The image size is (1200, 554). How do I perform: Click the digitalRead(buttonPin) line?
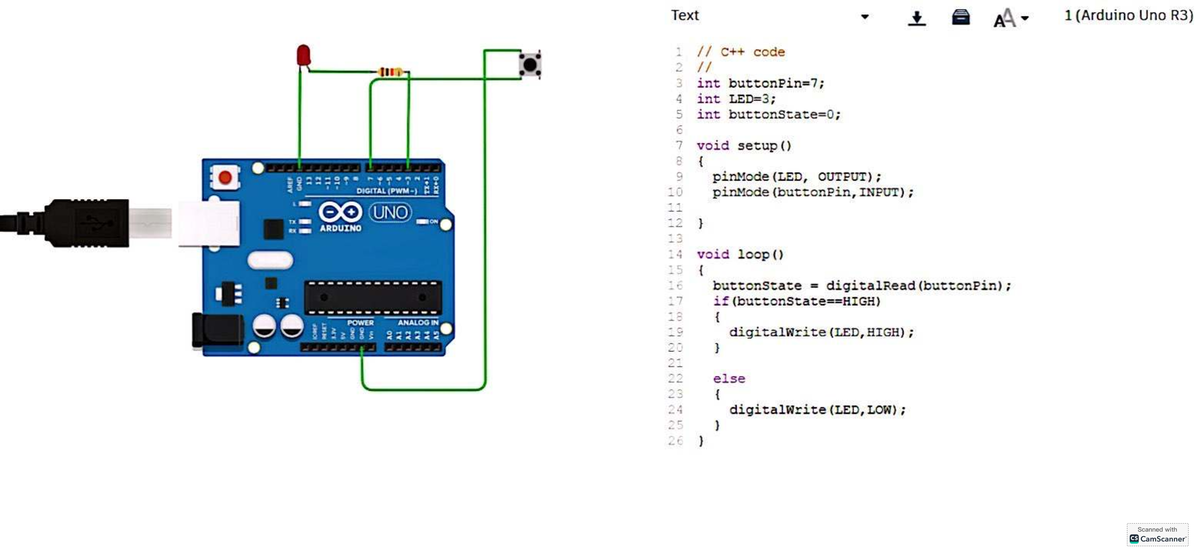[862, 286]
